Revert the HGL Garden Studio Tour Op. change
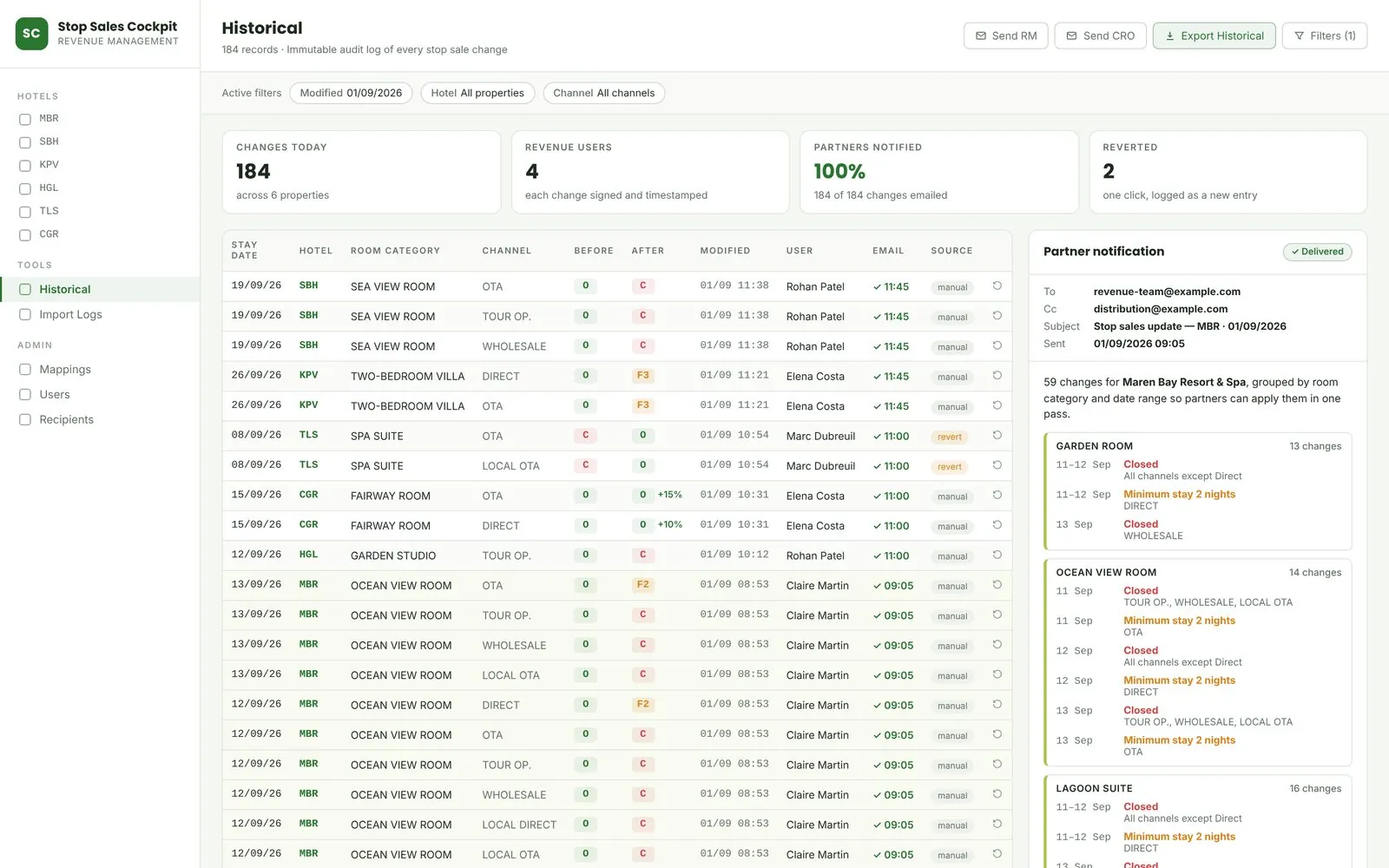 (997, 556)
